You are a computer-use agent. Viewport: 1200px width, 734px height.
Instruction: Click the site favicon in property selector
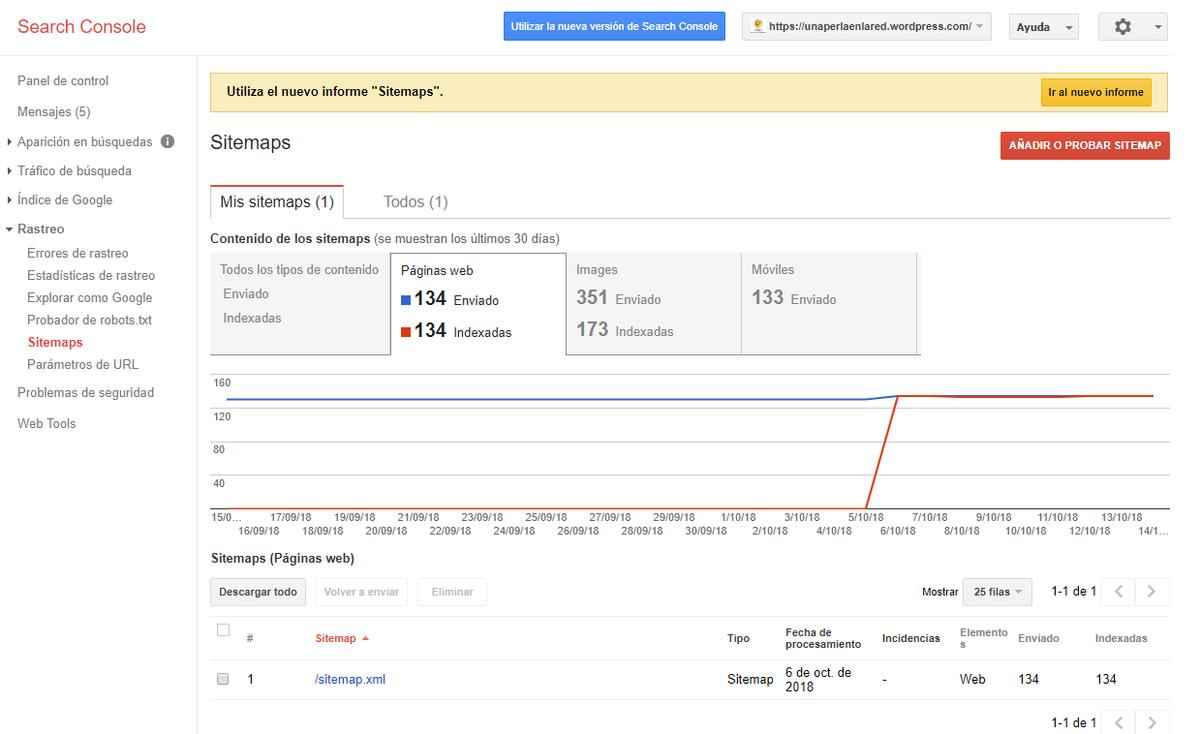(x=758, y=27)
